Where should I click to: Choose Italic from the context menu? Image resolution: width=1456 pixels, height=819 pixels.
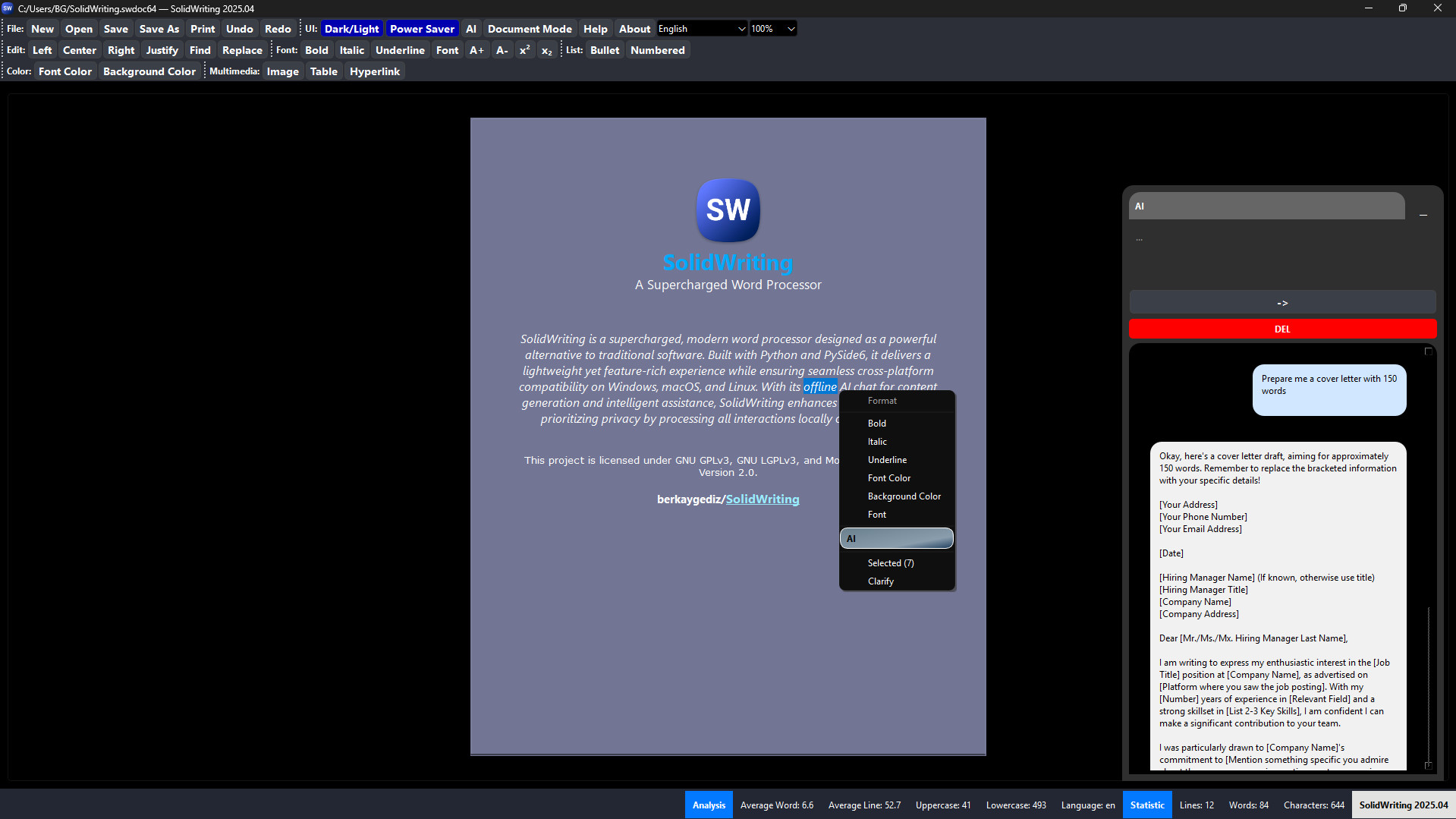tap(897, 442)
